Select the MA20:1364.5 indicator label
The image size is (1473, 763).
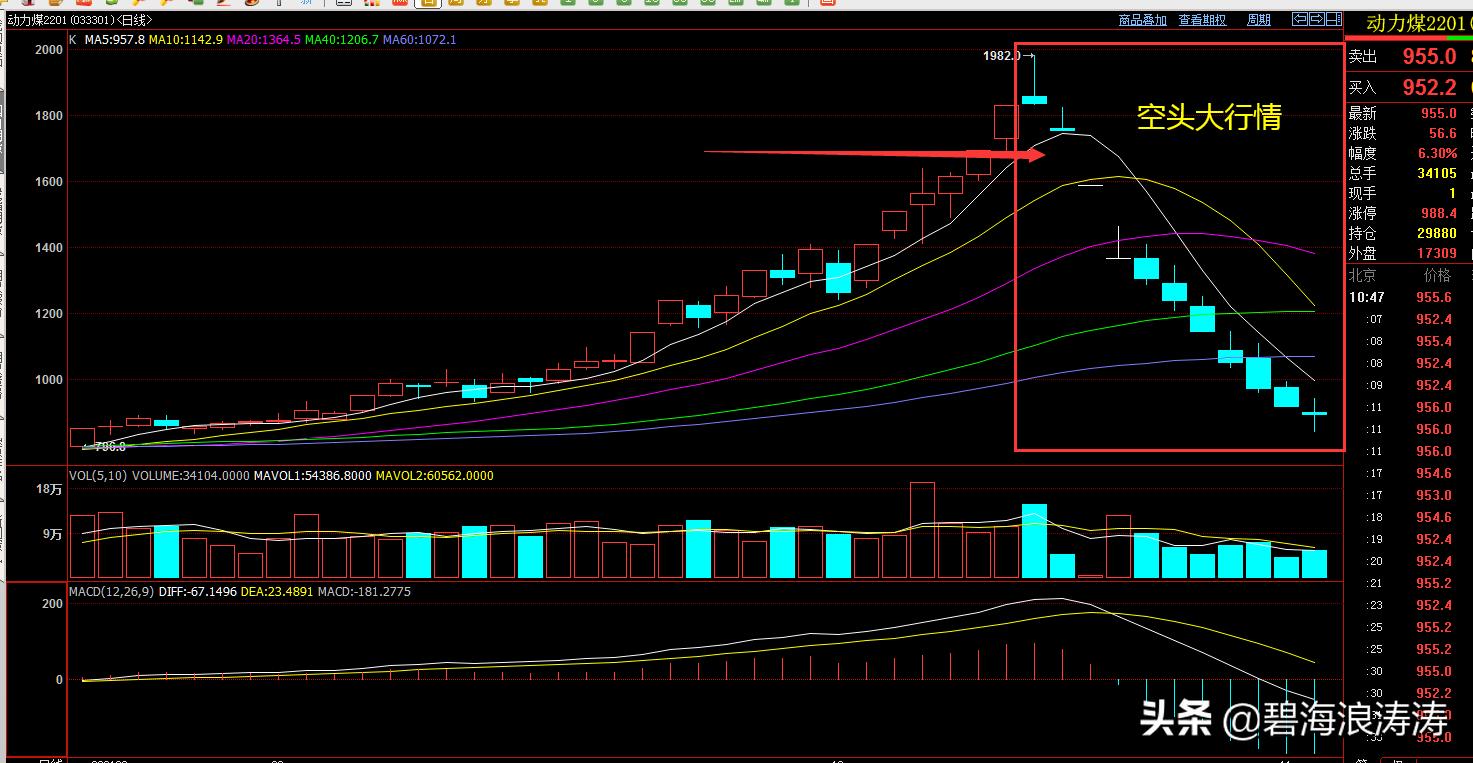pos(264,40)
